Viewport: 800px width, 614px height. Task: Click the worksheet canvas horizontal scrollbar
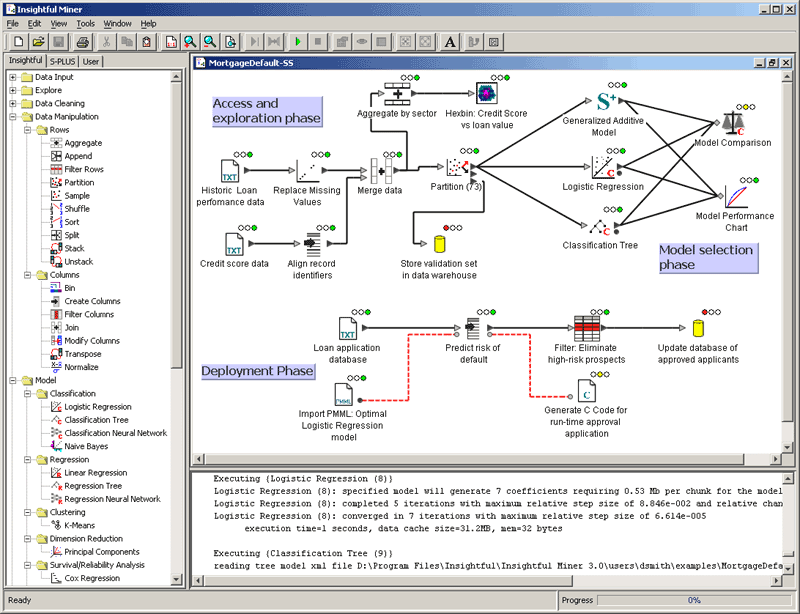(x=474, y=459)
